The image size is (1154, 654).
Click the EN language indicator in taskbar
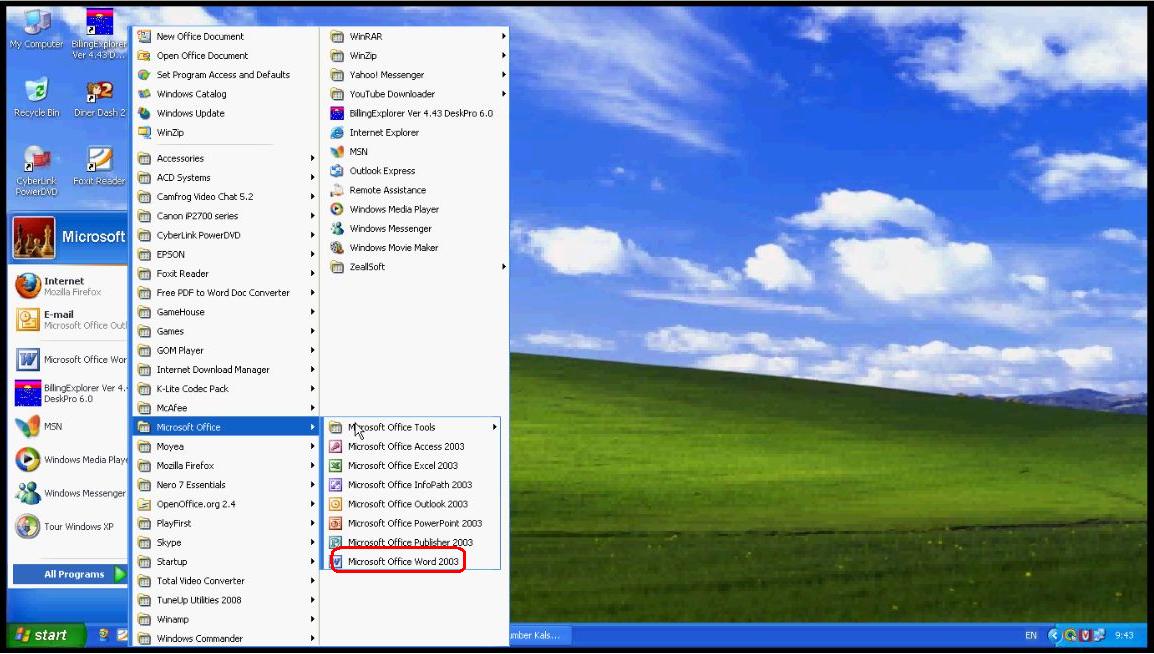tap(1031, 635)
